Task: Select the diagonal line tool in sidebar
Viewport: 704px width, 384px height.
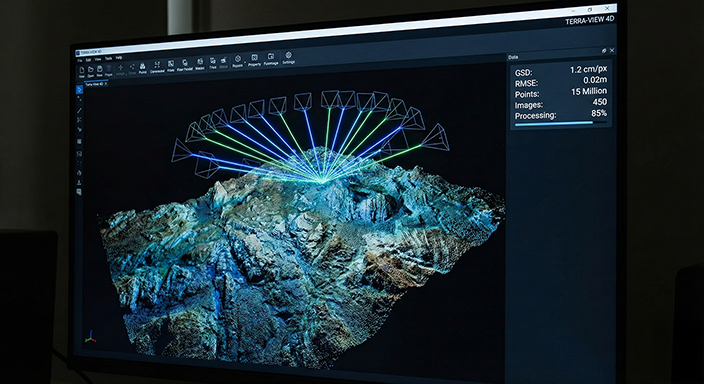Action: [79, 110]
